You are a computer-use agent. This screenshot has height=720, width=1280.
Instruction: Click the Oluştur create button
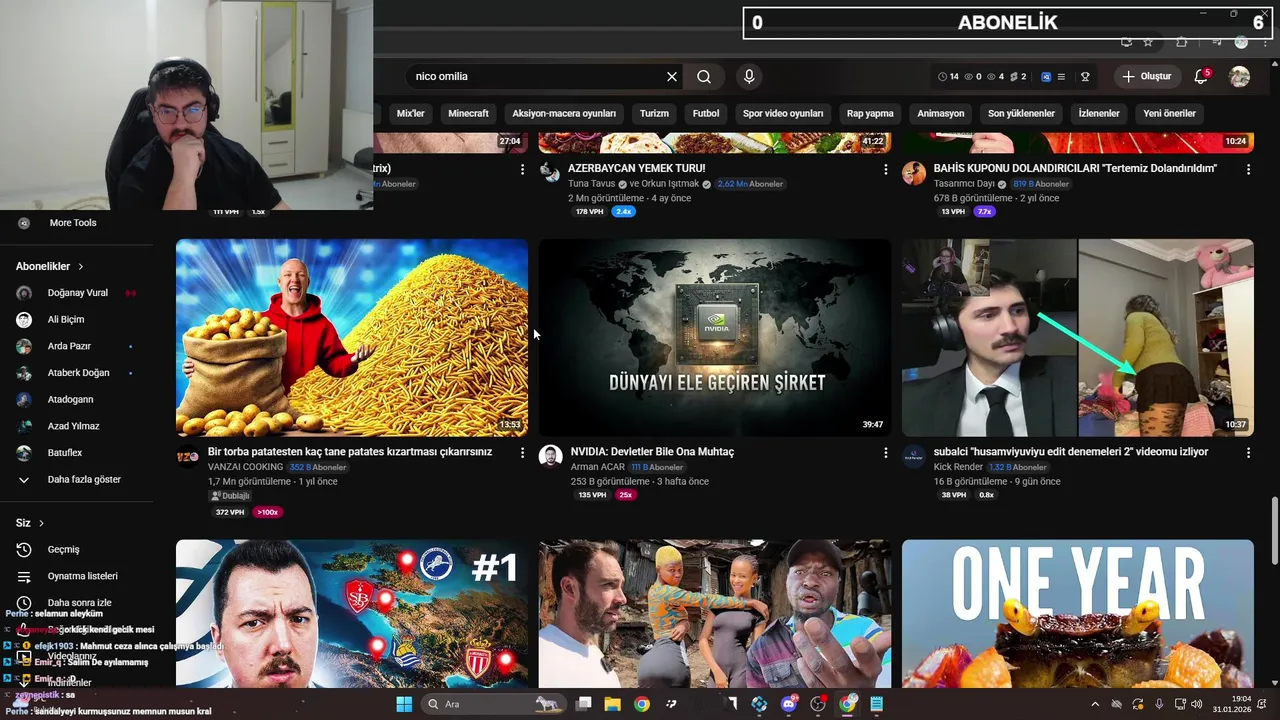(1147, 77)
